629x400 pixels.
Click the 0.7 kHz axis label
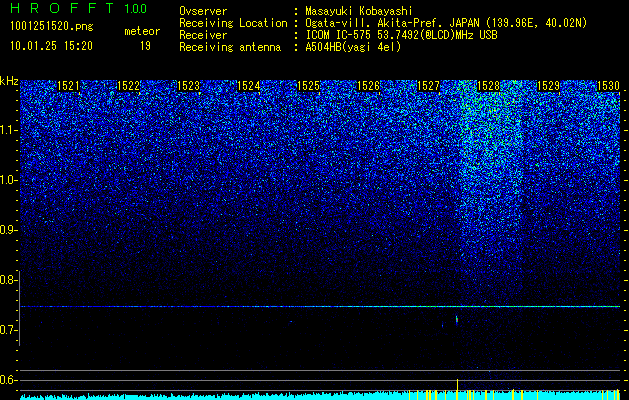point(9,330)
